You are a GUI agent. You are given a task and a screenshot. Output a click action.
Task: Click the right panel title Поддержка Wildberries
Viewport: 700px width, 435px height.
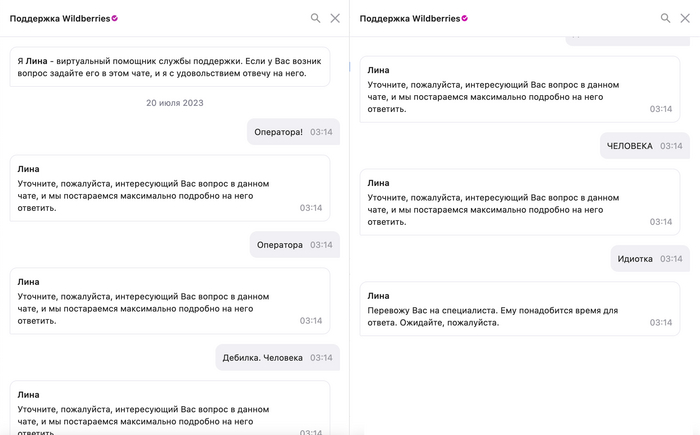click(410, 18)
